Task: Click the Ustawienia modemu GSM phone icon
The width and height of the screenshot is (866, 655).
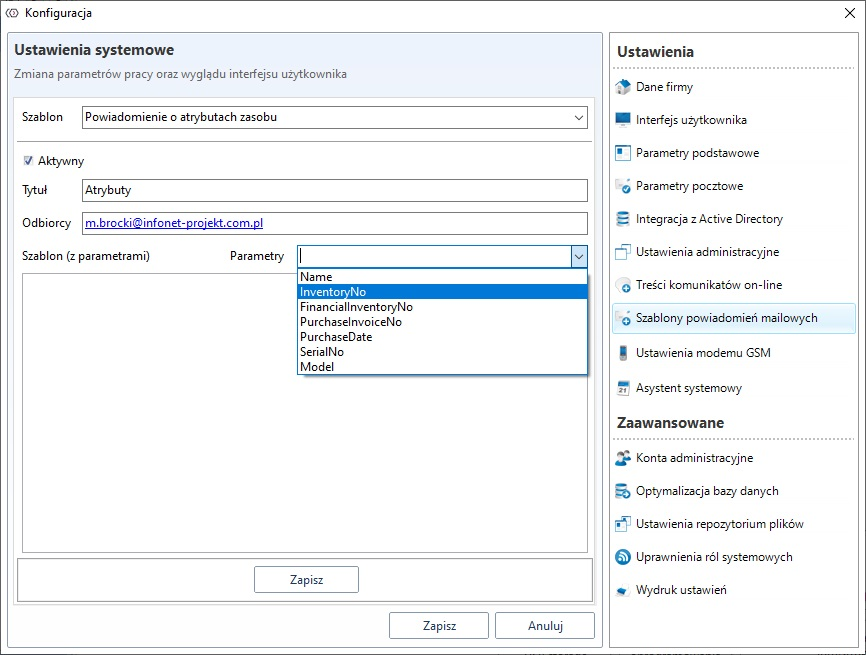Action: (x=623, y=353)
